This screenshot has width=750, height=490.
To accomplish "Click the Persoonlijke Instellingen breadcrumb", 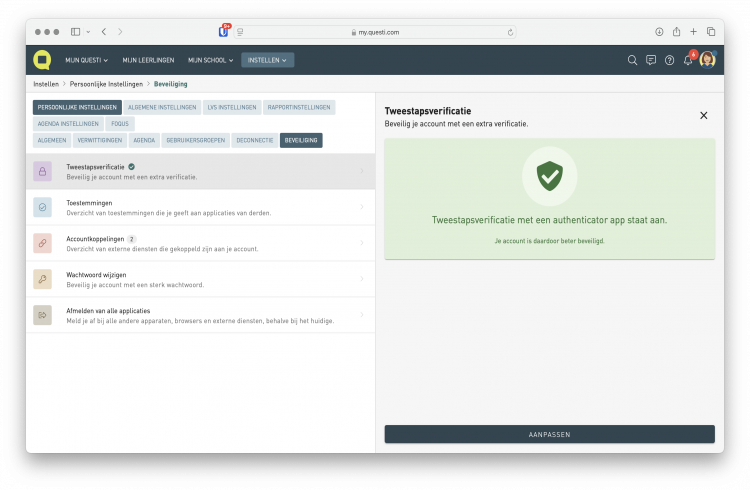I will (106, 84).
